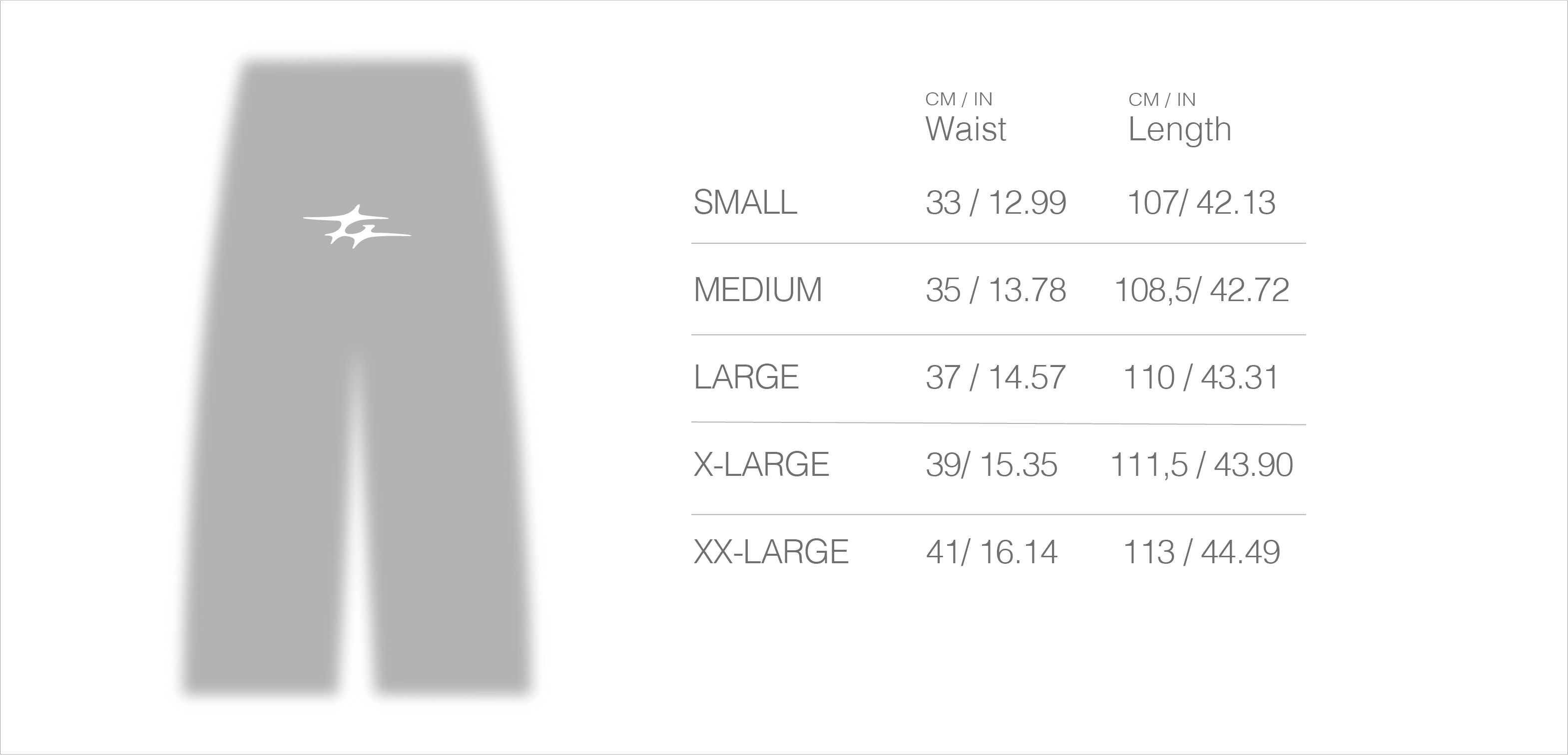
Task: Click the Large length value 110 / 43.31
Action: click(1201, 377)
